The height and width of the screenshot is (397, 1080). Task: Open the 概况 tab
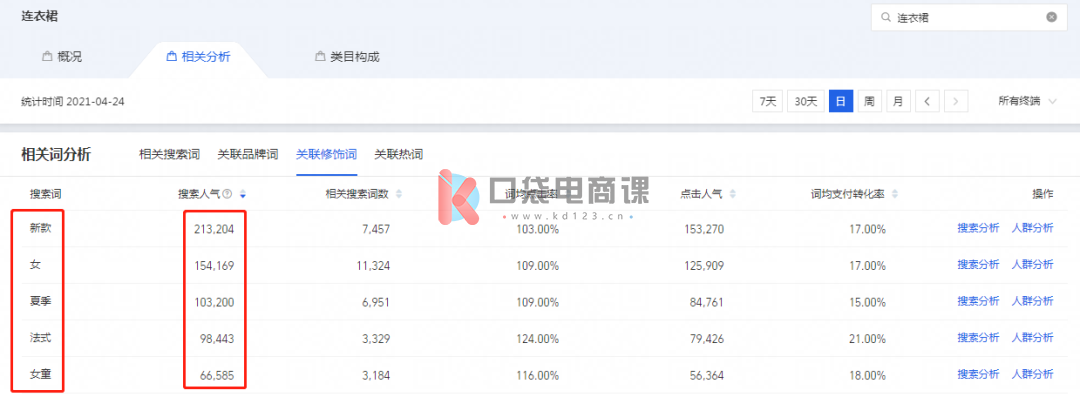(63, 57)
